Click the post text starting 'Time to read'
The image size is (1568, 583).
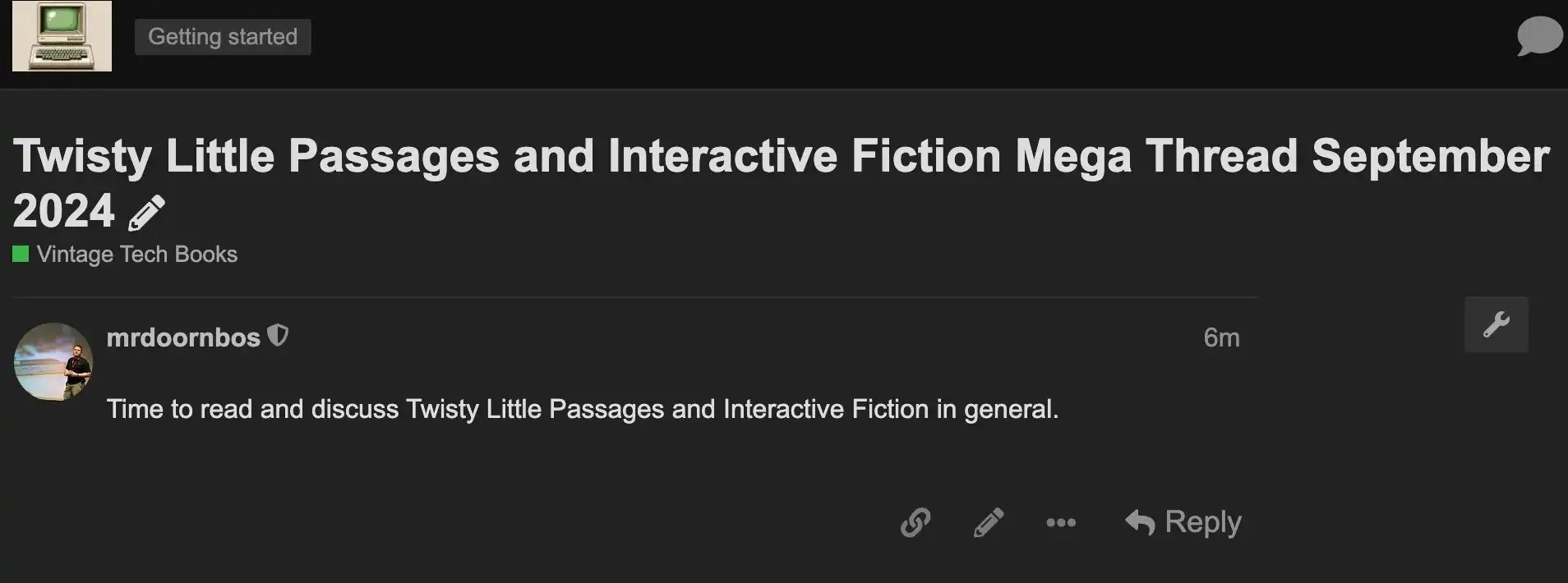(x=582, y=409)
